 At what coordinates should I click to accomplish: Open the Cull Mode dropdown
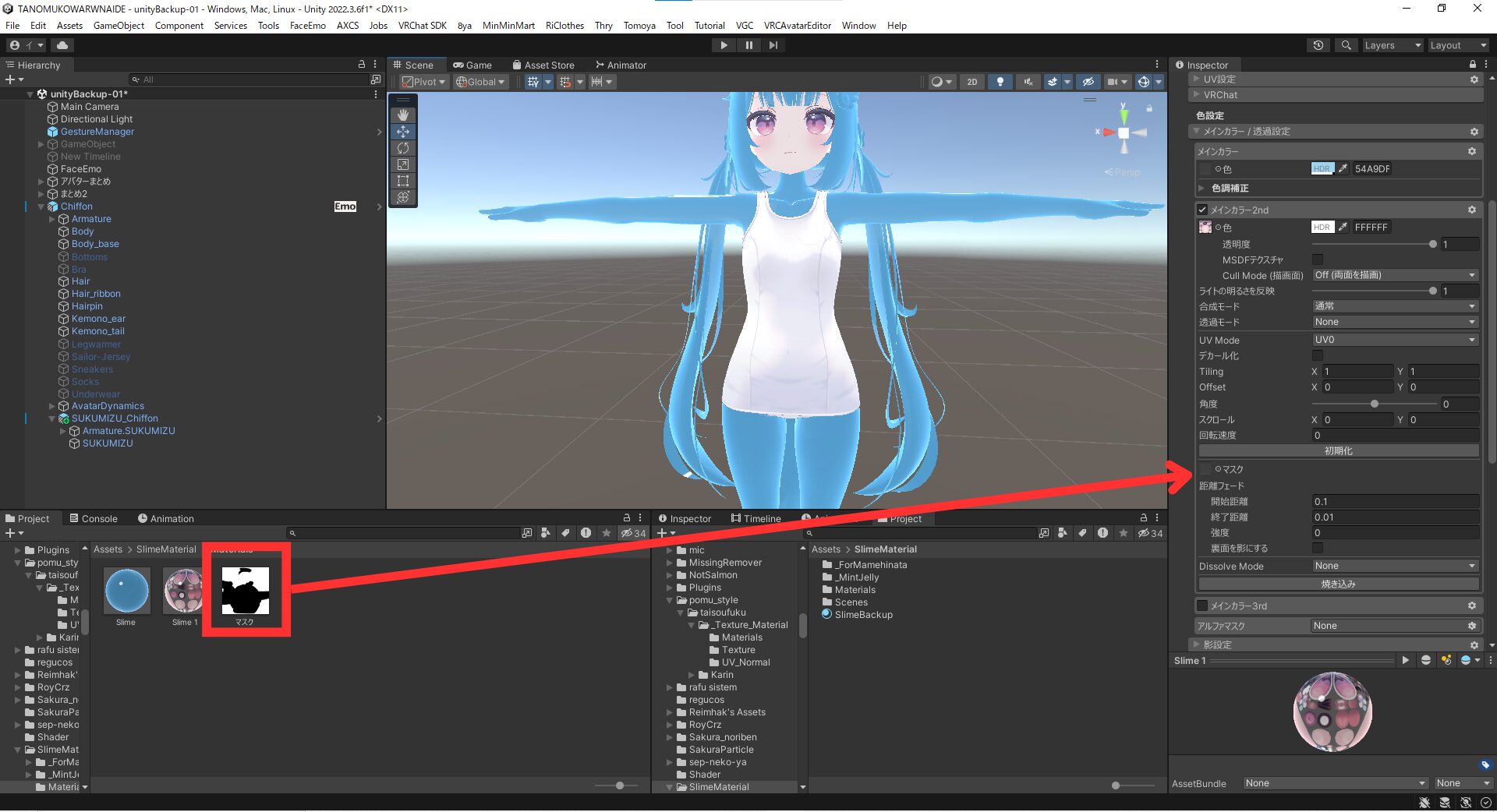(x=1394, y=275)
